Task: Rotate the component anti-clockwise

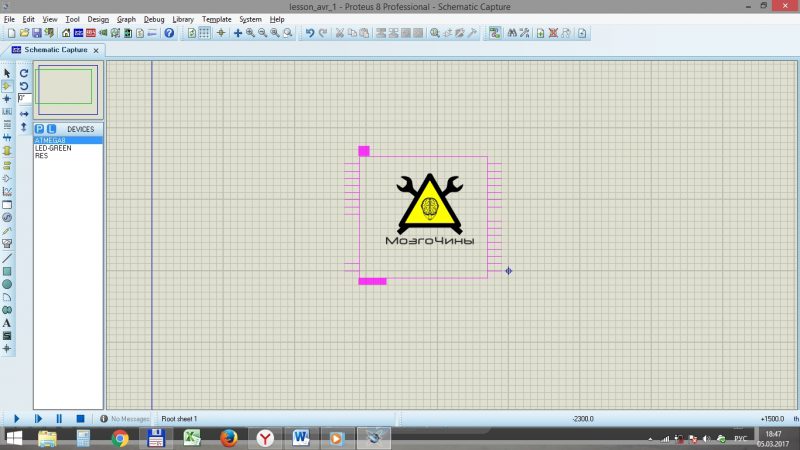Action: 24,86
